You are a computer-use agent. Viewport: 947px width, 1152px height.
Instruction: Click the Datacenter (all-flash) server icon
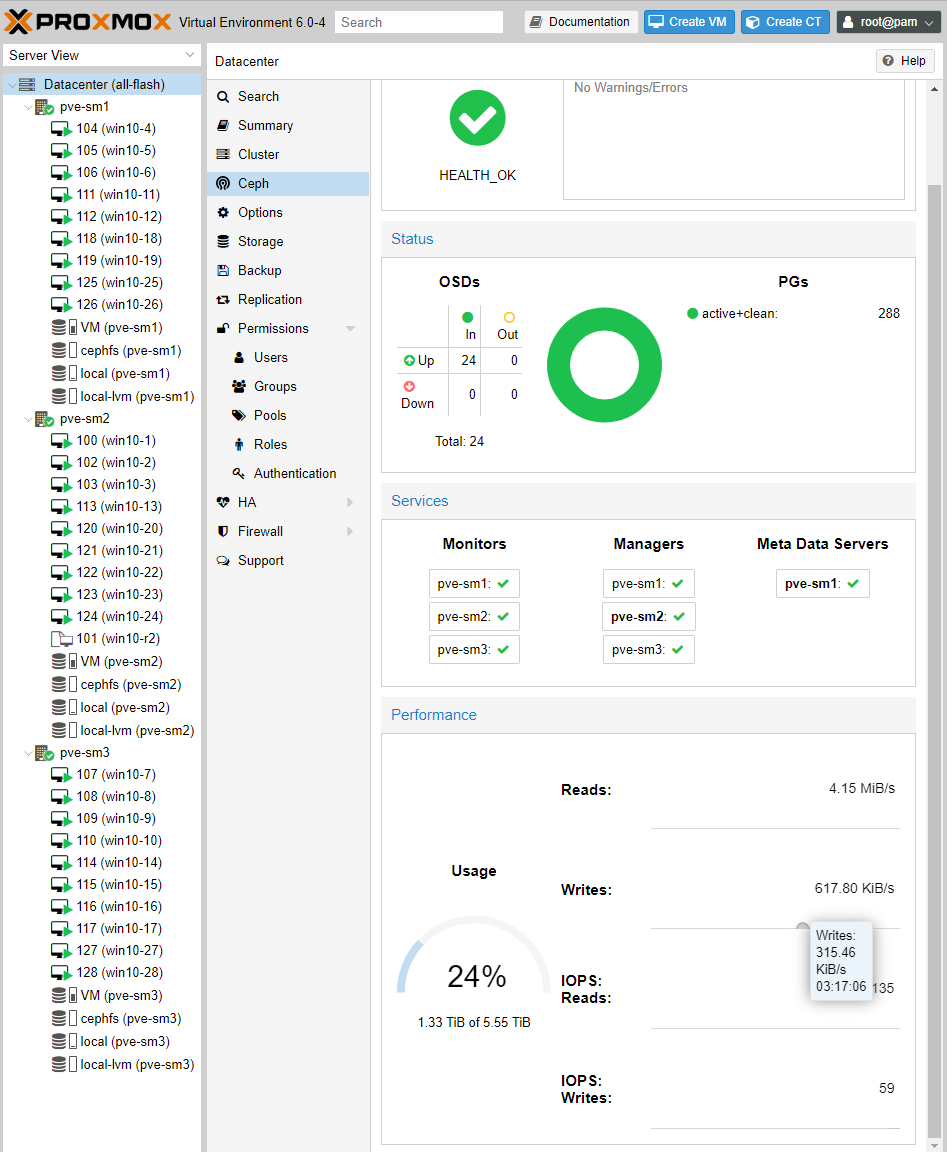coord(27,84)
